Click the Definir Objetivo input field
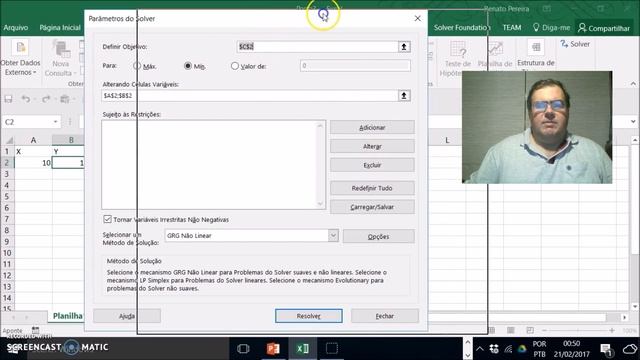Screen dimensions: 640x360 coord(317,47)
